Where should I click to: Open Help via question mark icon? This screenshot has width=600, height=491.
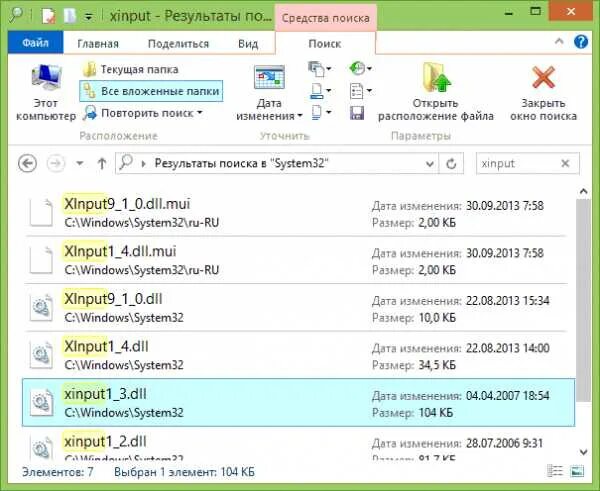pyautogui.click(x=581, y=41)
